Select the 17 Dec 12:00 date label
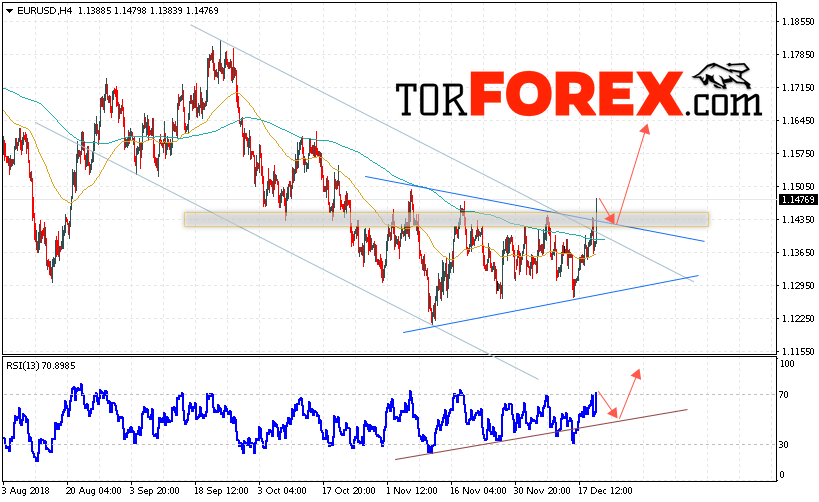Image resolution: width=819 pixels, height=502 pixels. 605,491
